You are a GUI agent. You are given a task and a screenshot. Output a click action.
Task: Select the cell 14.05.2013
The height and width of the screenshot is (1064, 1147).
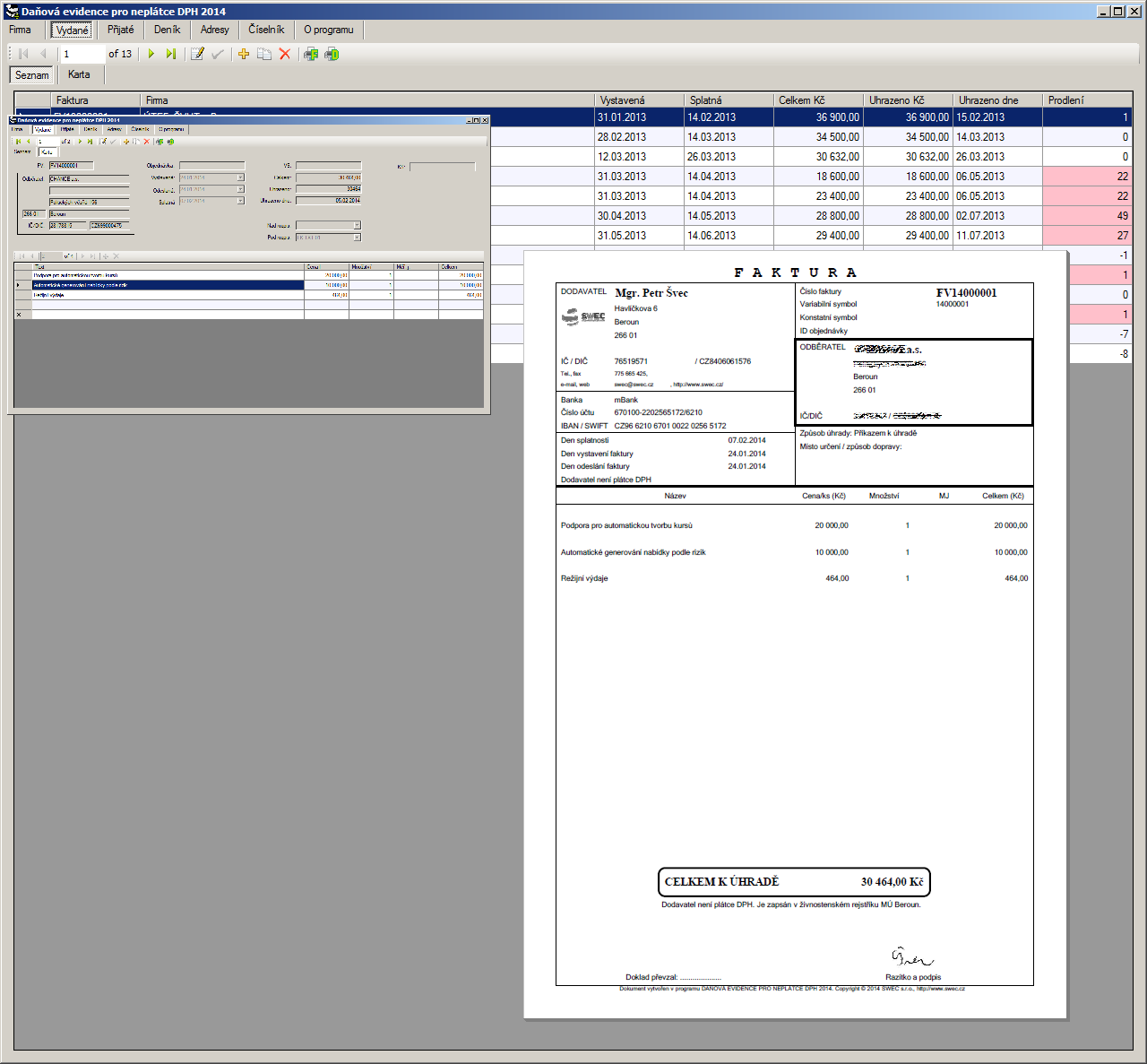click(x=729, y=216)
